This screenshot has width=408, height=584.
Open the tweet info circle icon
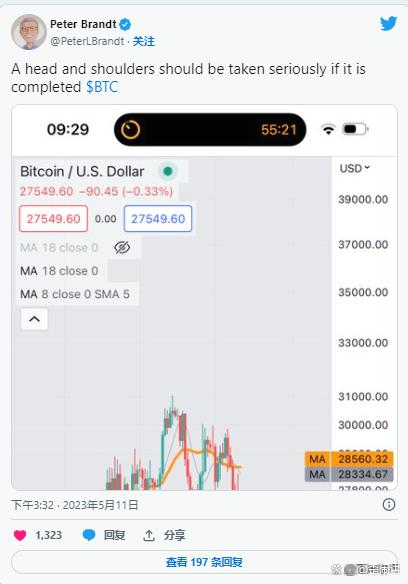389,505
